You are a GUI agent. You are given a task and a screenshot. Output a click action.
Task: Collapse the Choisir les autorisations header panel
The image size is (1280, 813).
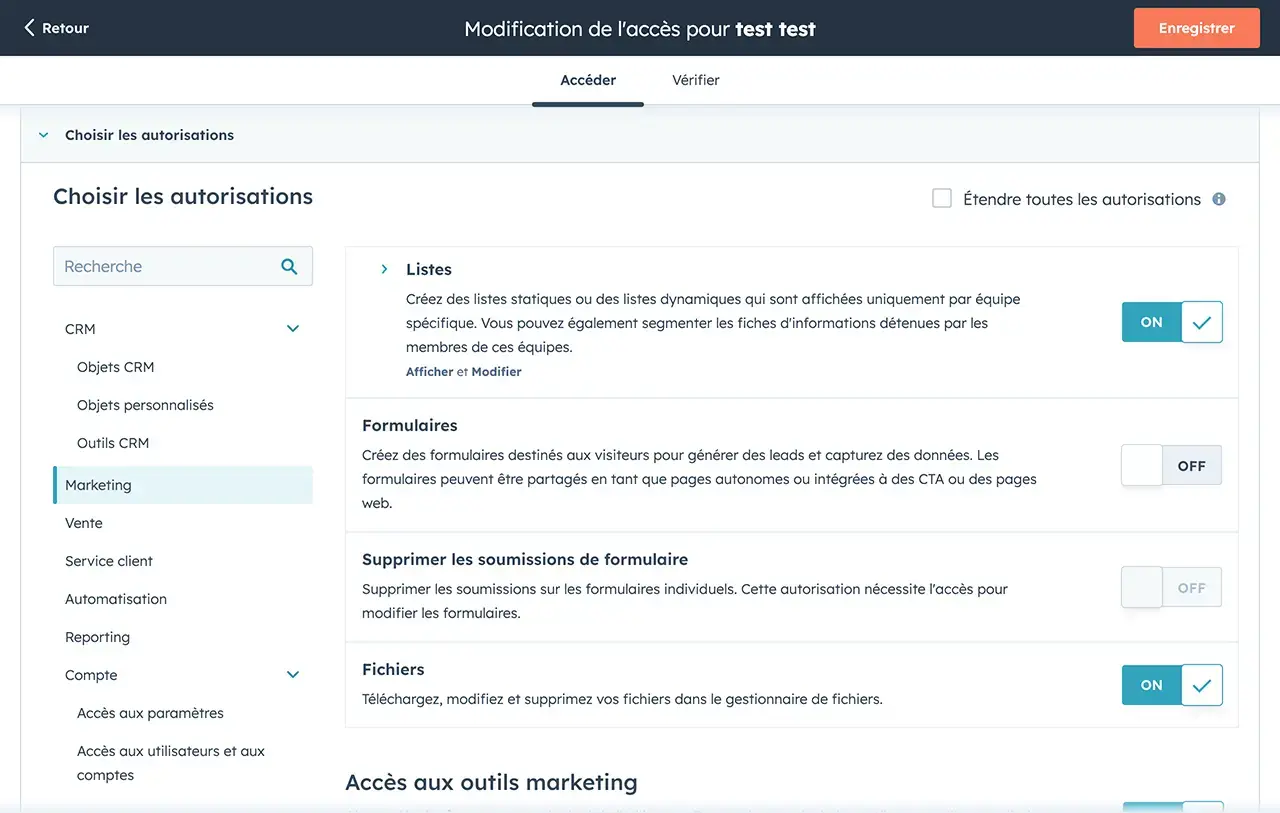(44, 135)
